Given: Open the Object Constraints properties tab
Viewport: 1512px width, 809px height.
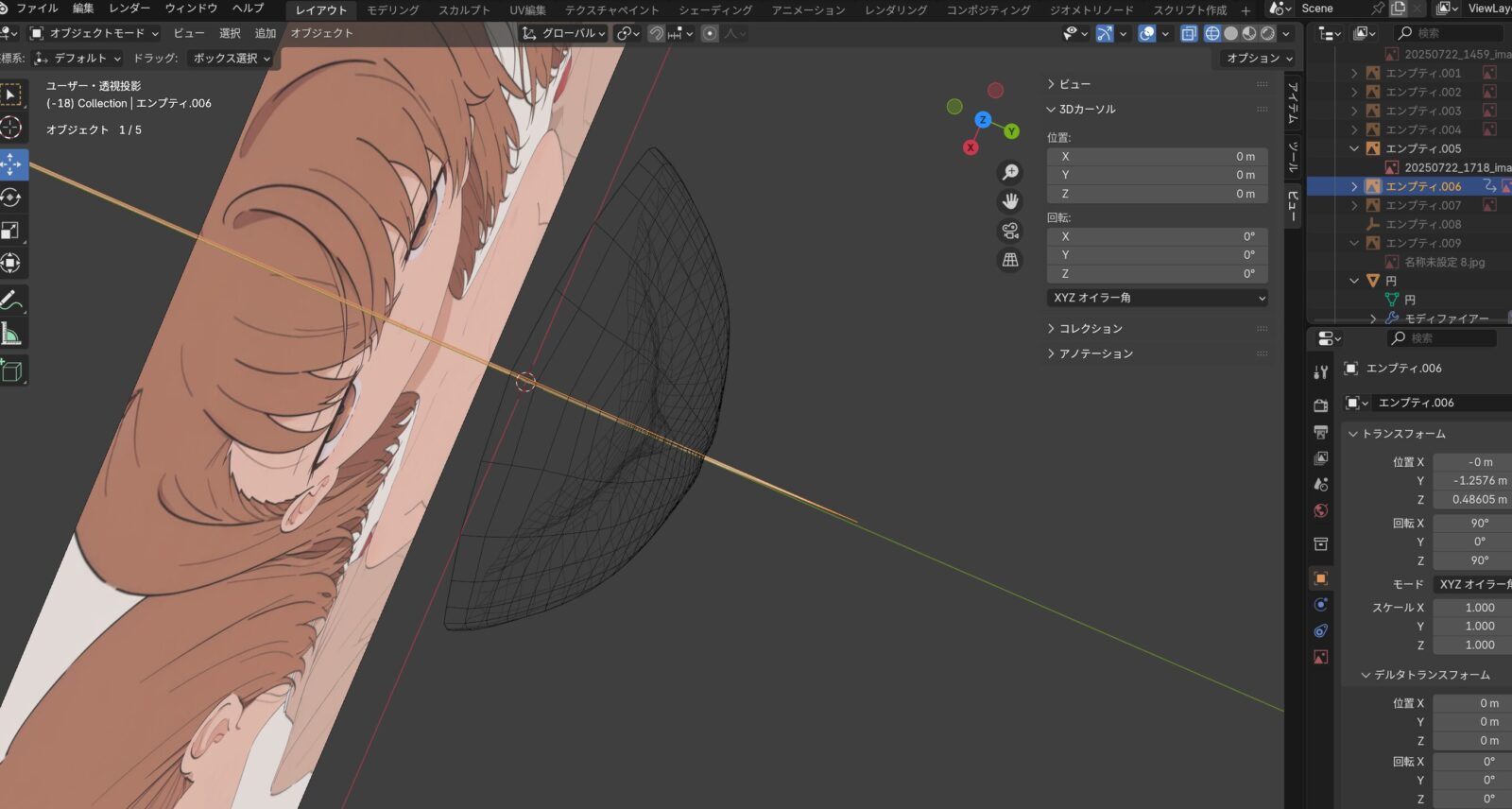Looking at the screenshot, I should [1321, 630].
